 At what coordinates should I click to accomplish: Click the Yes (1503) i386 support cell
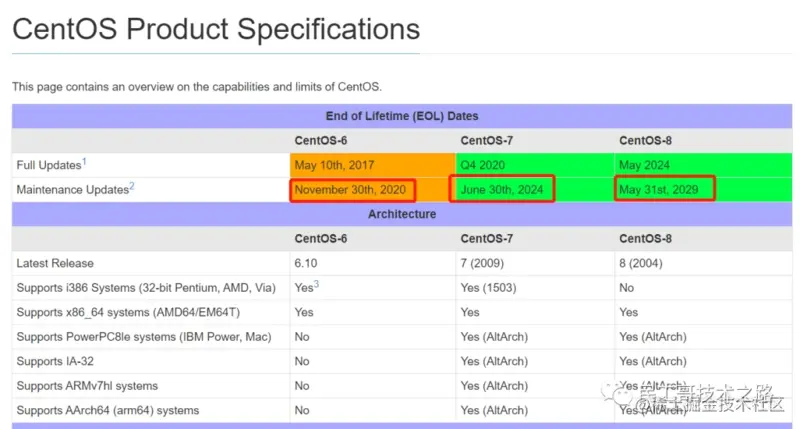click(488, 288)
